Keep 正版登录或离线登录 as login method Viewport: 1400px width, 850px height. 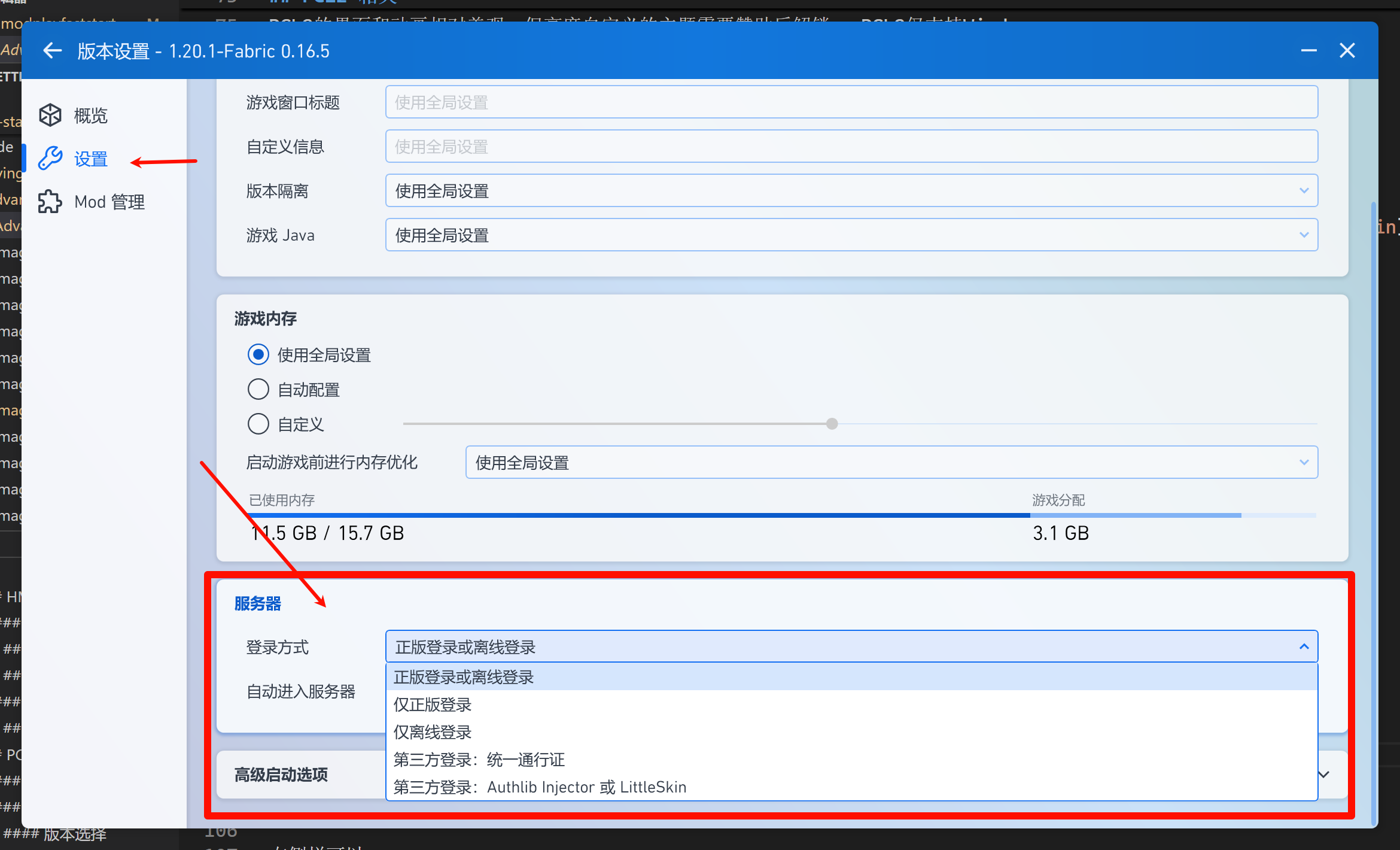pyautogui.click(x=464, y=676)
